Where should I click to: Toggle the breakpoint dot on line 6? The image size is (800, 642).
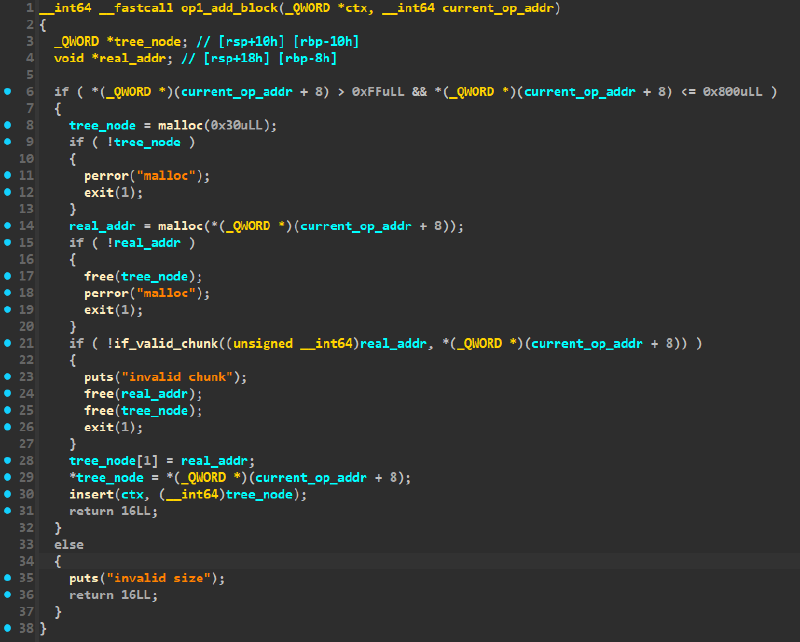tap(8, 92)
